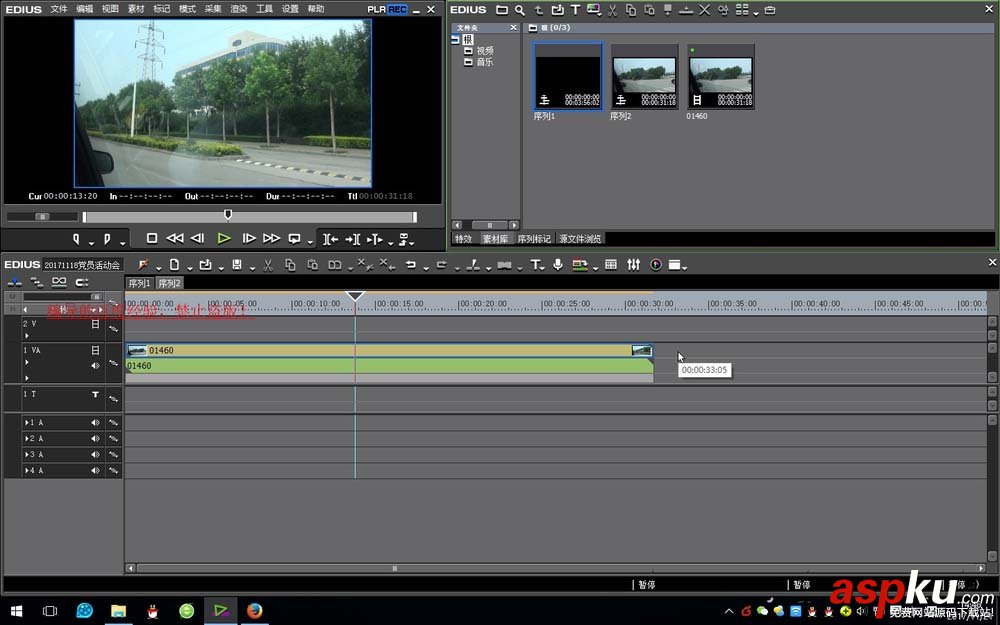Select 01460 video clip on 1 VA track
This screenshot has height=625, width=1000.
389,350
